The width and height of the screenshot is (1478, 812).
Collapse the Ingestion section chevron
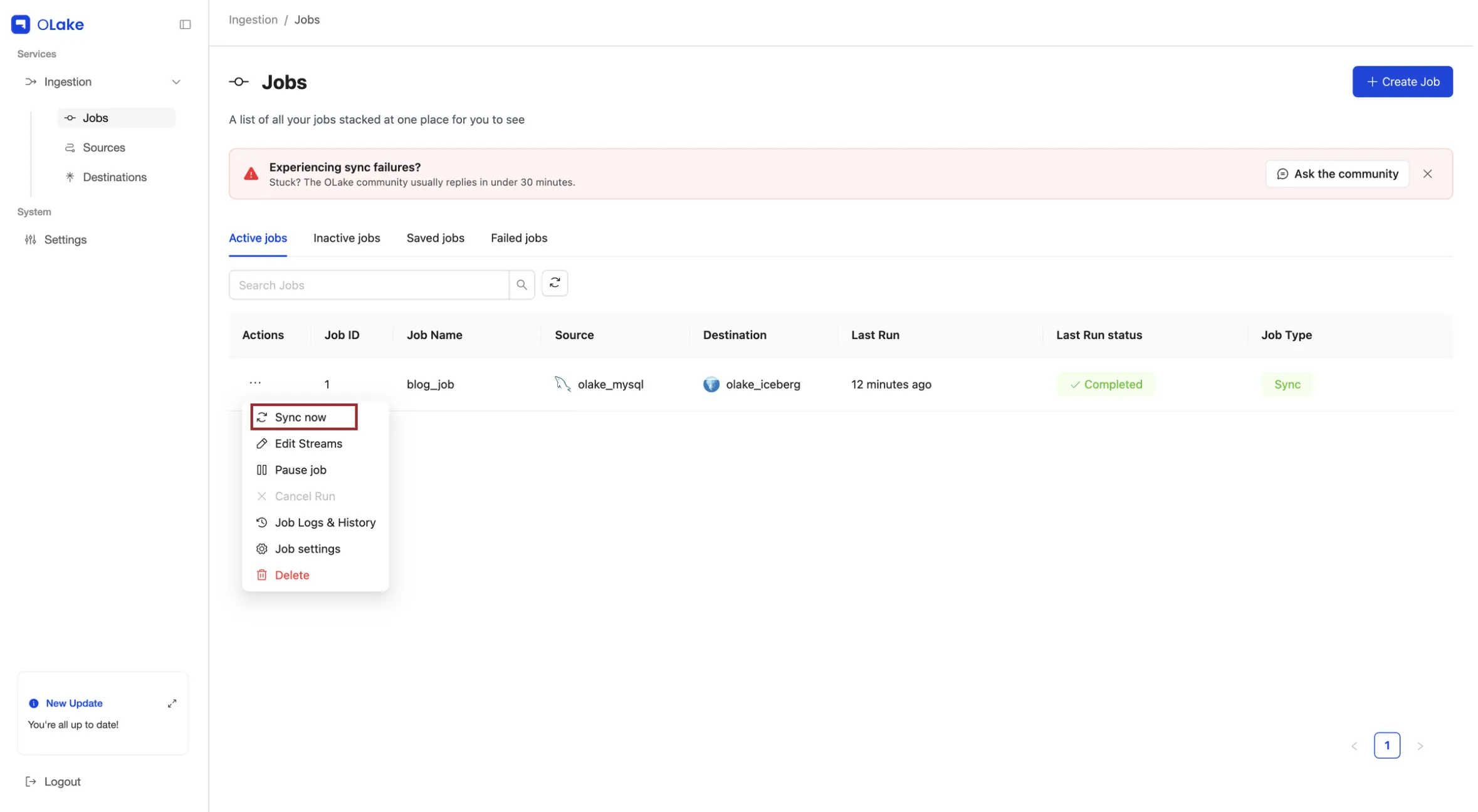[176, 82]
